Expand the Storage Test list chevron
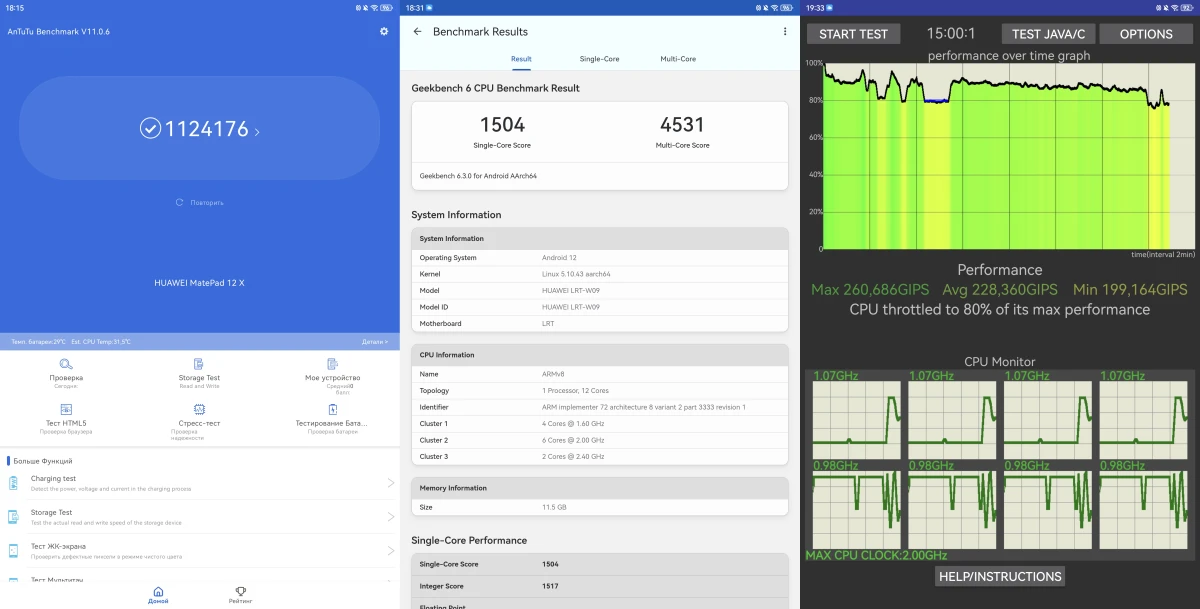The image size is (1200, 609). pyautogui.click(x=390, y=517)
